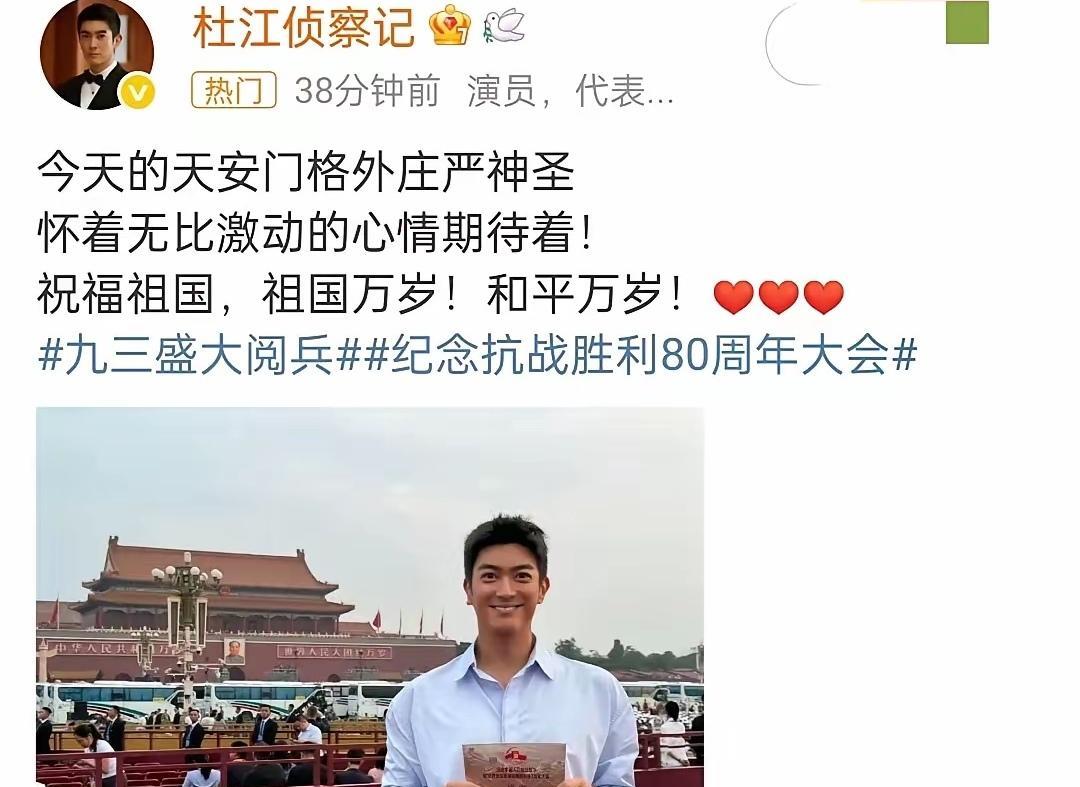Image resolution: width=1080 pixels, height=787 pixels.
Task: Expand the truncated 演员，代表… description
Action: tap(570, 92)
